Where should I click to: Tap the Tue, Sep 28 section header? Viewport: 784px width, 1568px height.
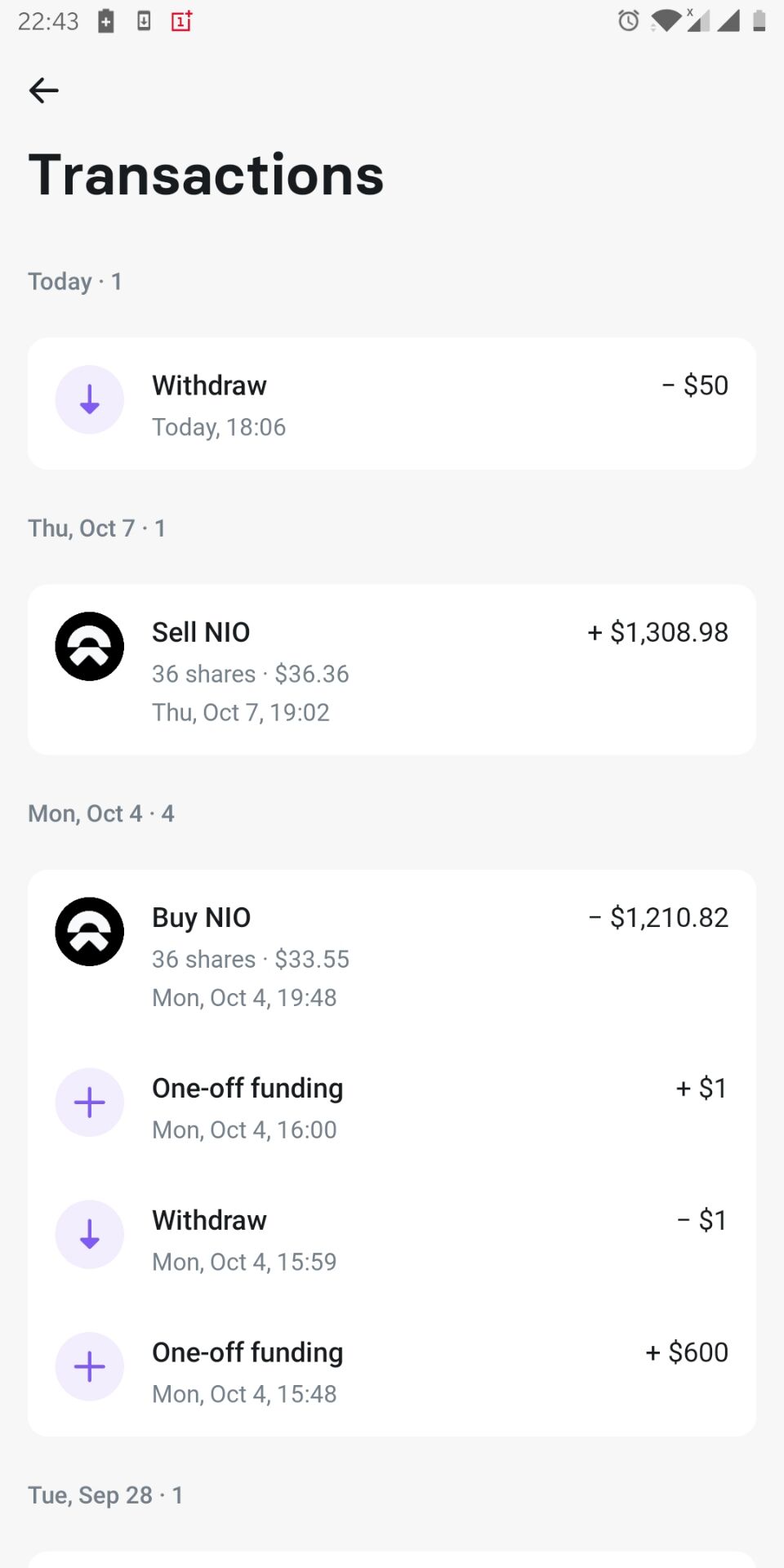pos(105,1495)
